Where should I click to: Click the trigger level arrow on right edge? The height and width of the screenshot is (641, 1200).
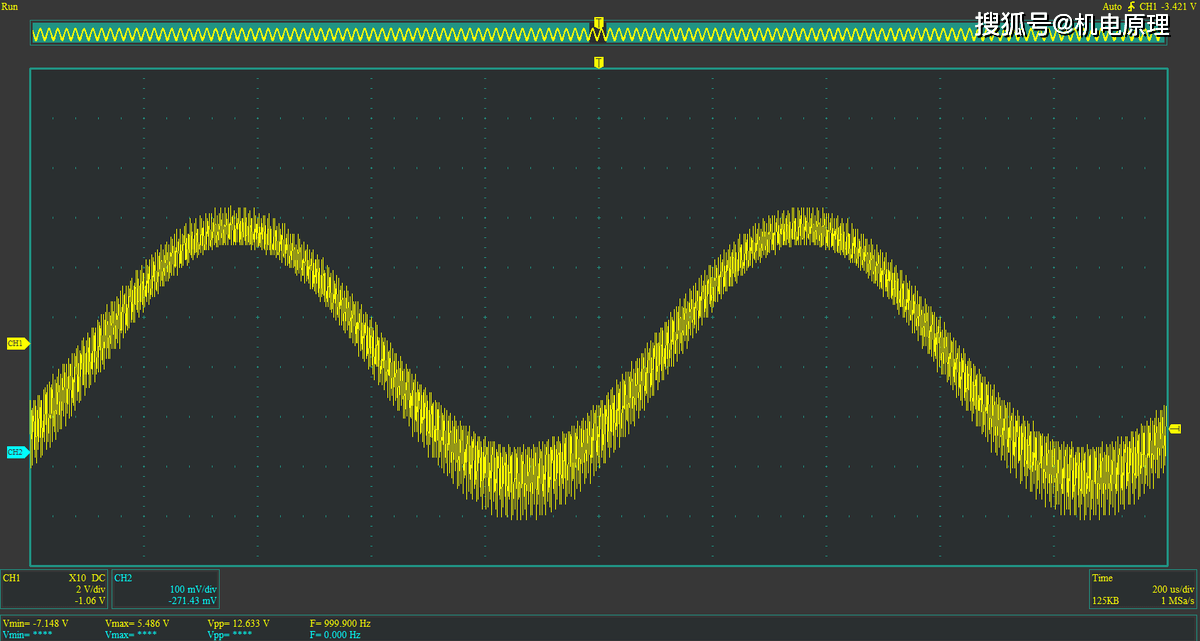[x=1175, y=428]
